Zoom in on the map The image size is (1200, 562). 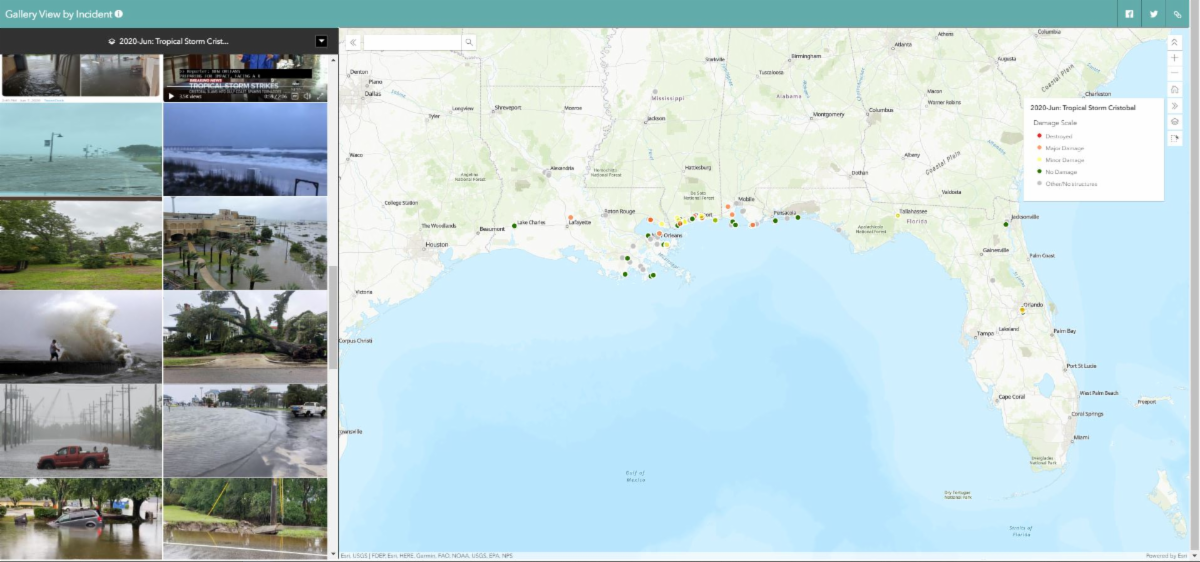[1175, 58]
